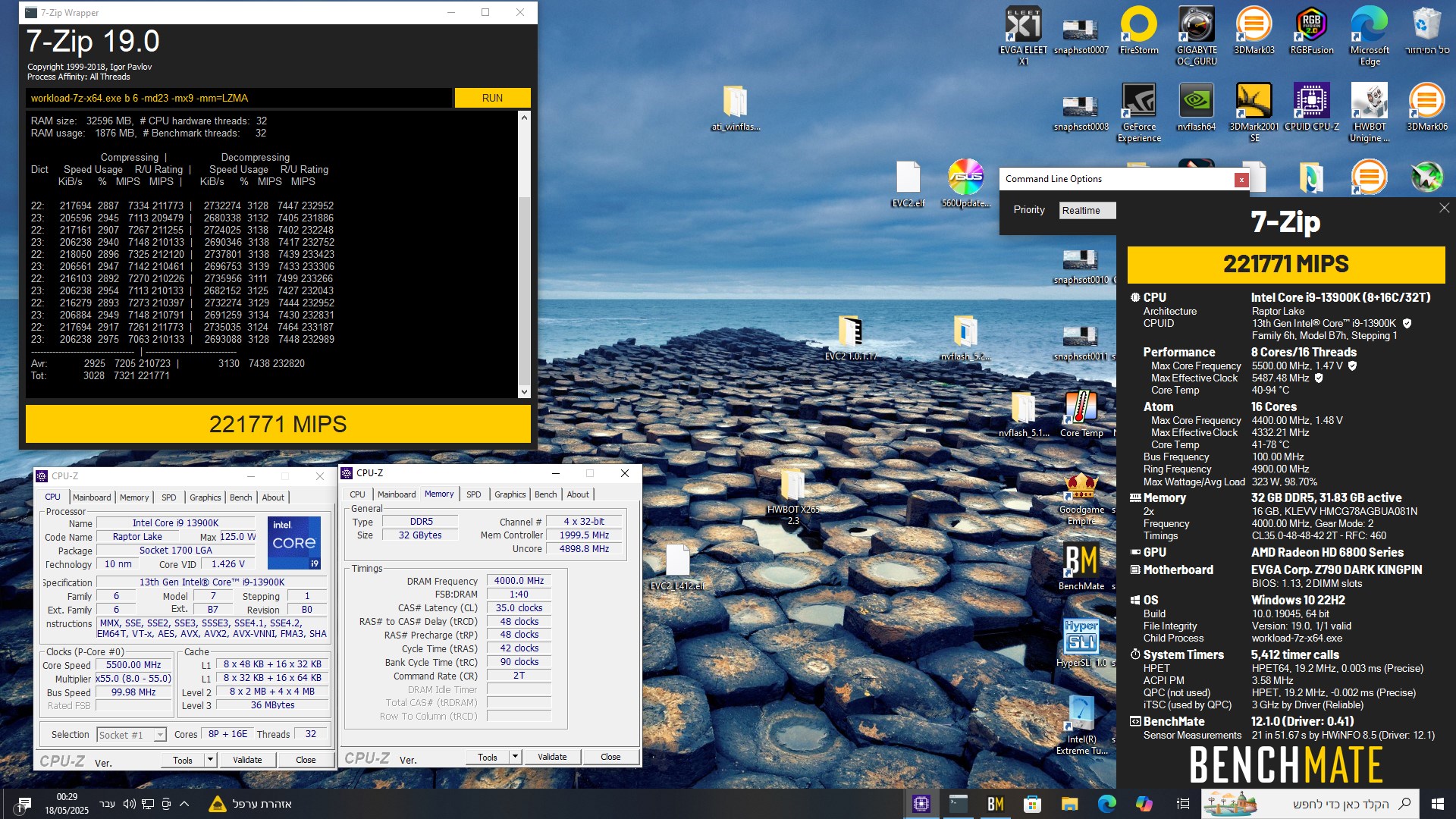Open Microsoft Edge desktop shortcut
Screen dimensions: 1456x819
[x=1370, y=36]
